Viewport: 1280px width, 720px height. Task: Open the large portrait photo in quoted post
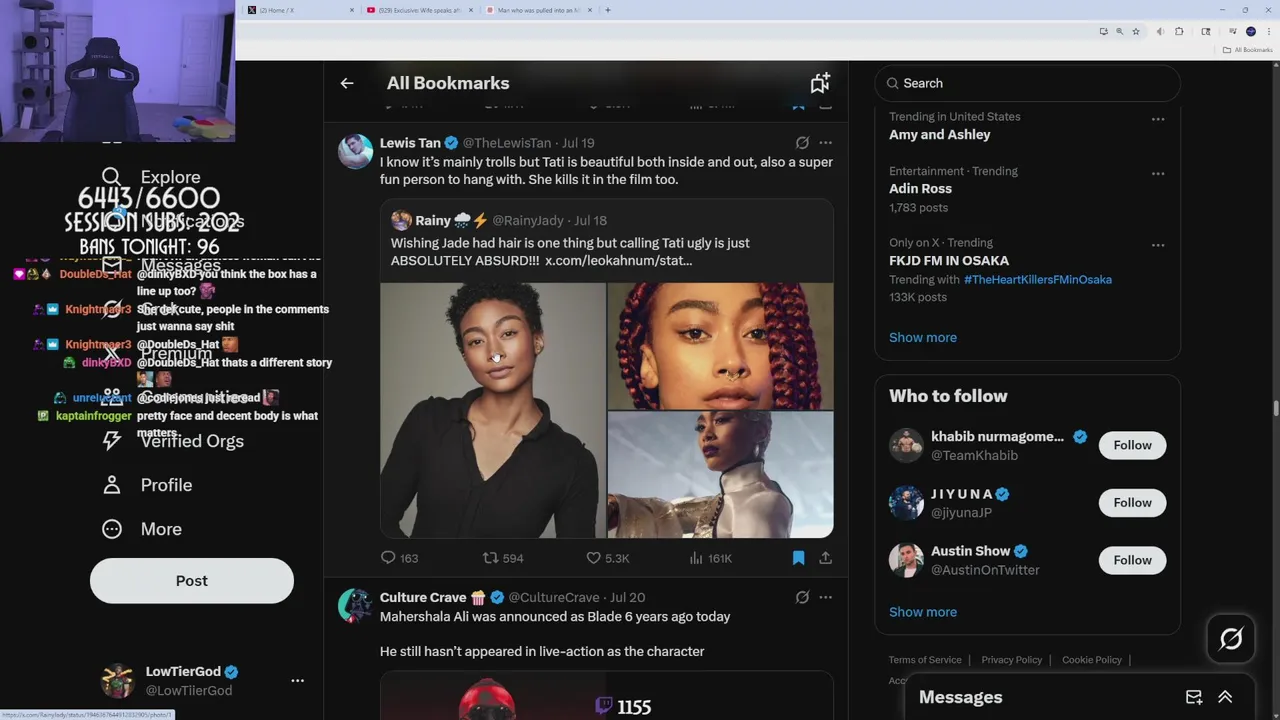(x=493, y=410)
